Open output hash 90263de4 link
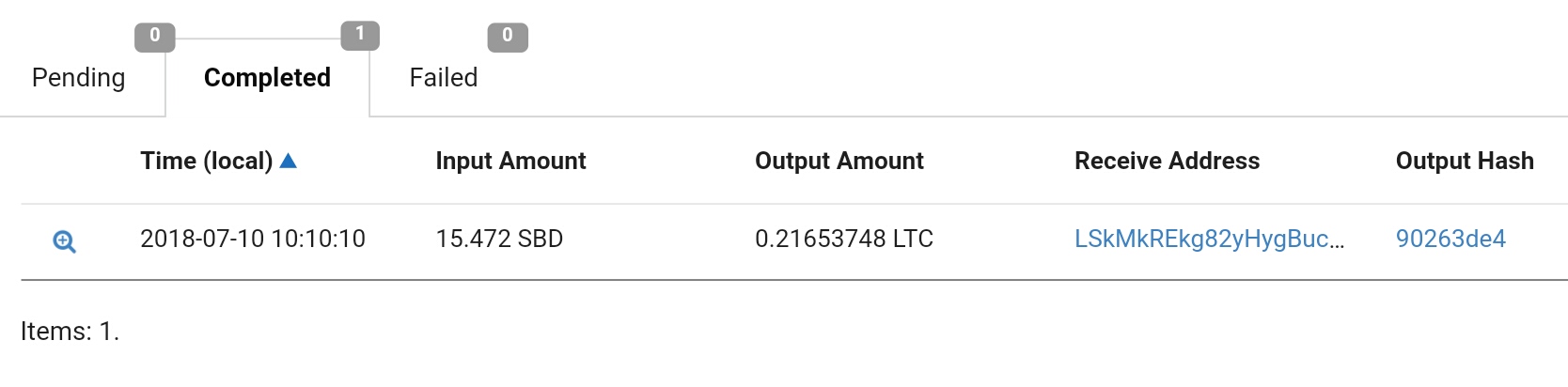Screen dimensions: 1568x387 1450,239
